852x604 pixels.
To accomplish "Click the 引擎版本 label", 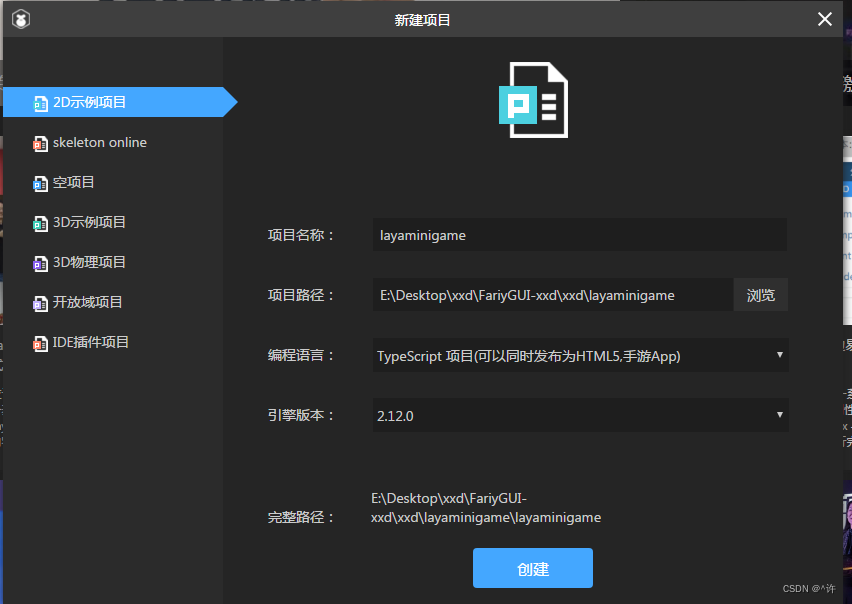I will 300,415.
